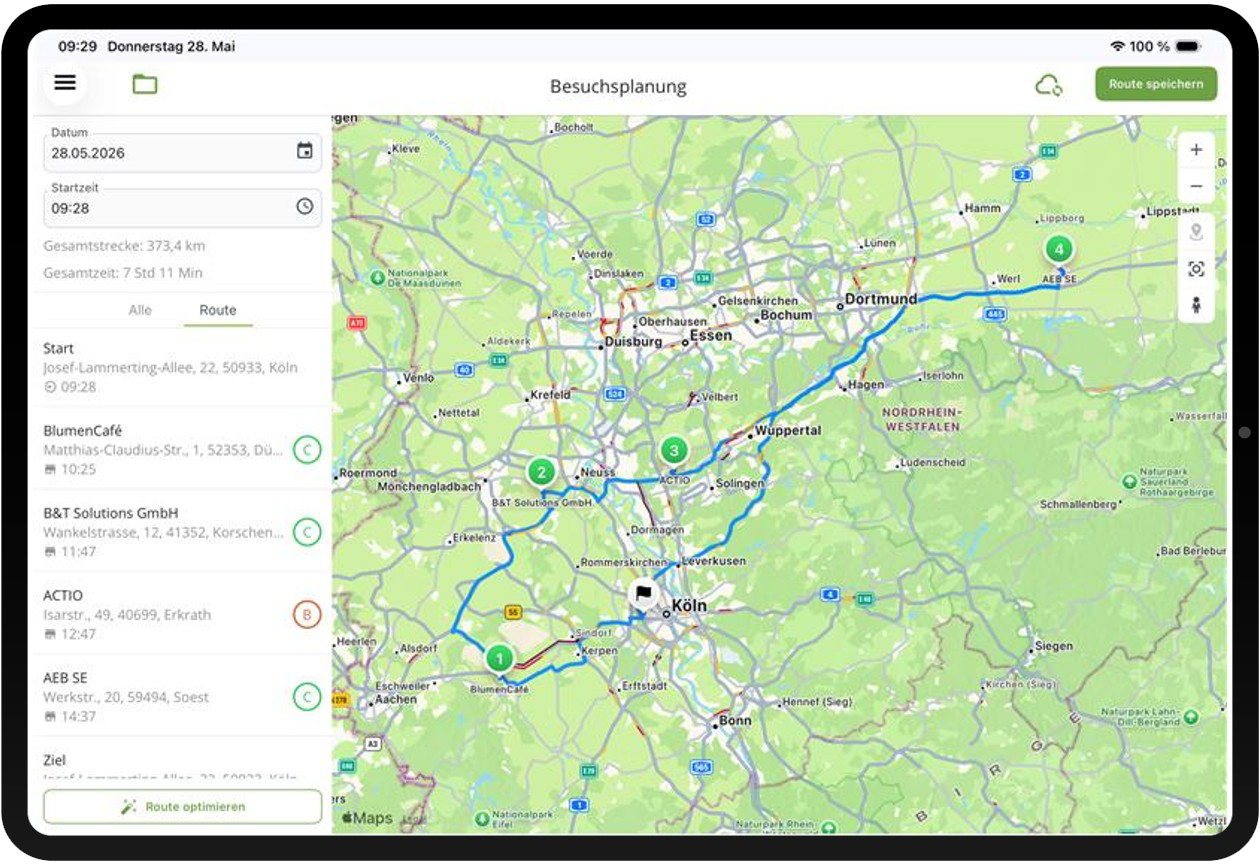Zoom out with the minus button

click(x=1196, y=186)
